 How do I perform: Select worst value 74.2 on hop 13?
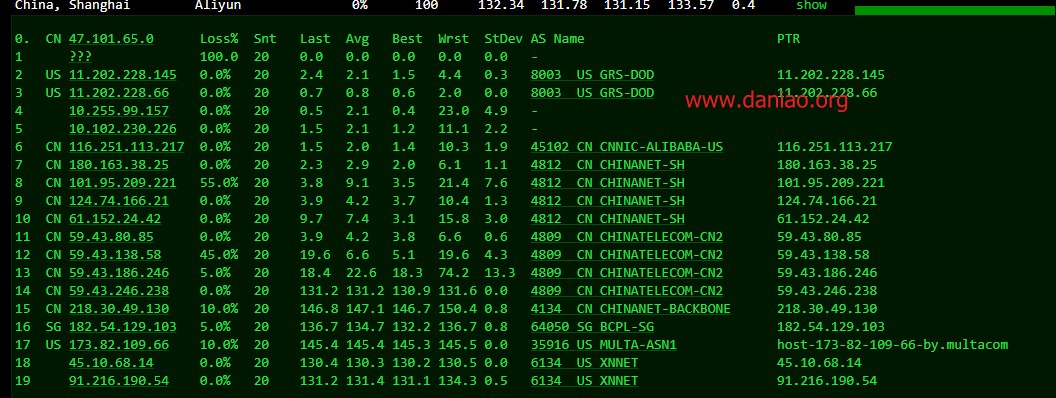(453, 273)
